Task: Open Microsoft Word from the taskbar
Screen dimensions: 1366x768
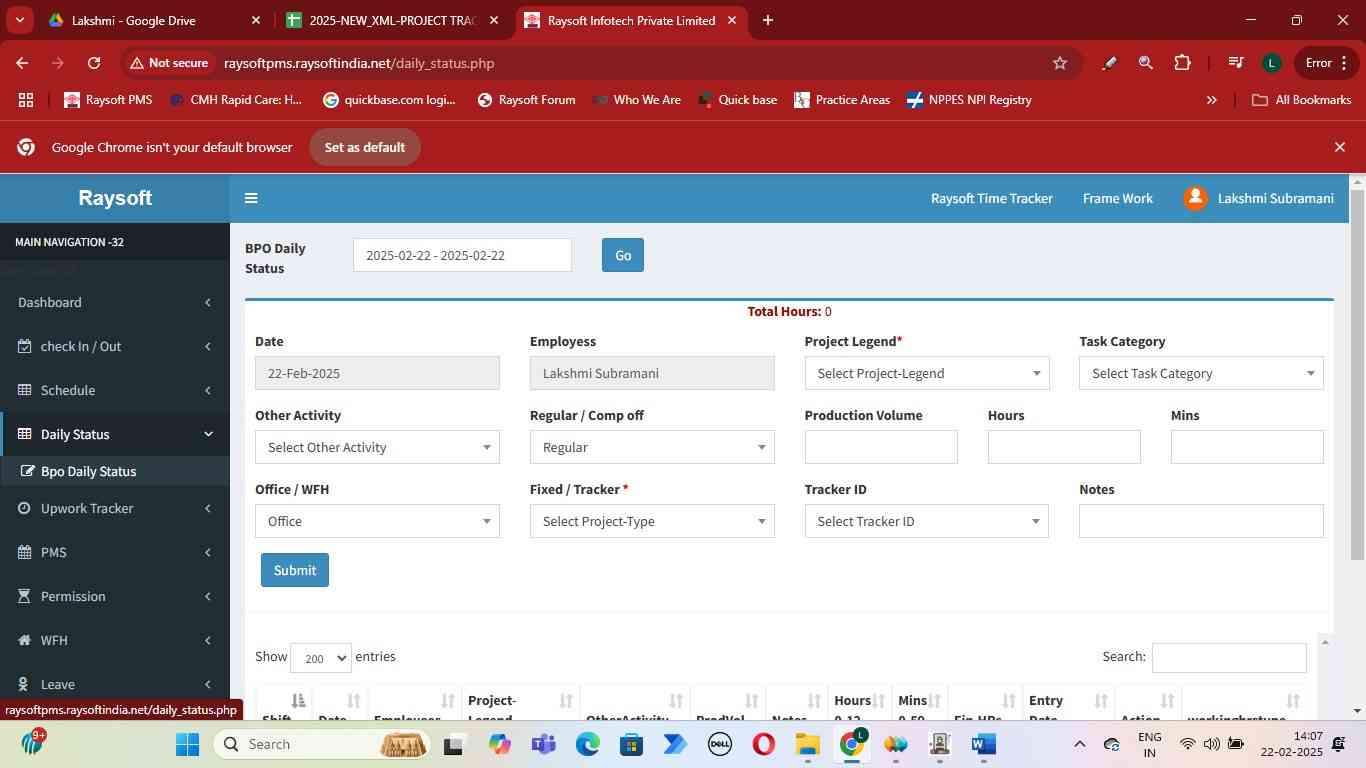Action: pos(983,744)
